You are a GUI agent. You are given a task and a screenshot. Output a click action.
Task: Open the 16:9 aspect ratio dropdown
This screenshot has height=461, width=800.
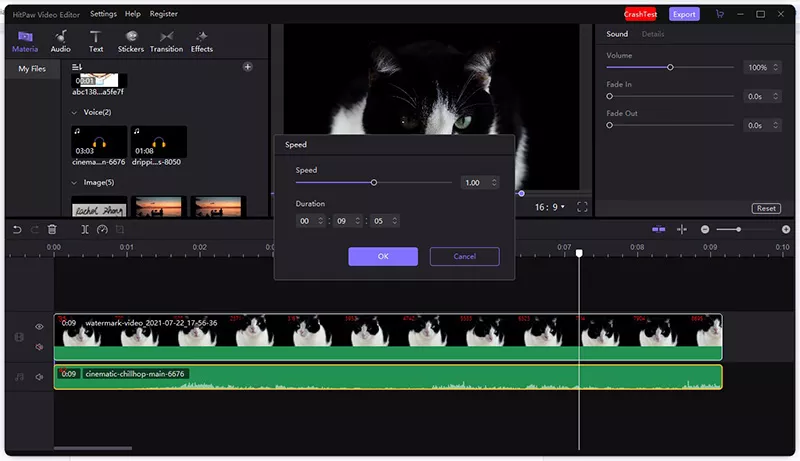point(551,207)
